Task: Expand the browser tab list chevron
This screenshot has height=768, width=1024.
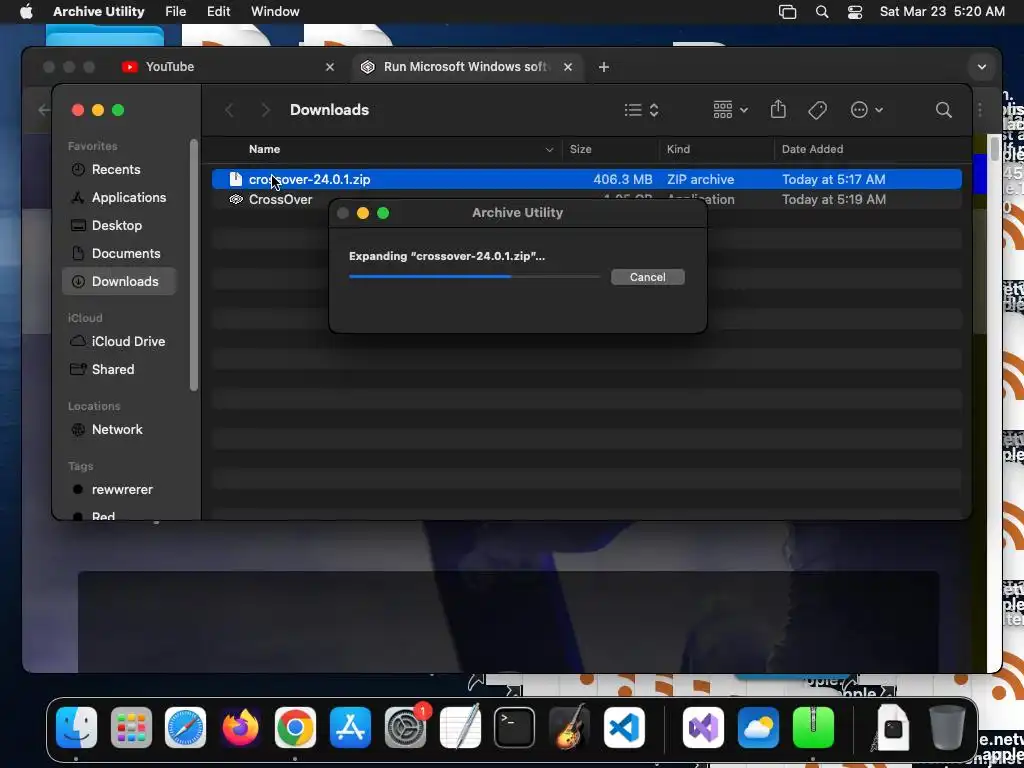Action: (x=982, y=67)
